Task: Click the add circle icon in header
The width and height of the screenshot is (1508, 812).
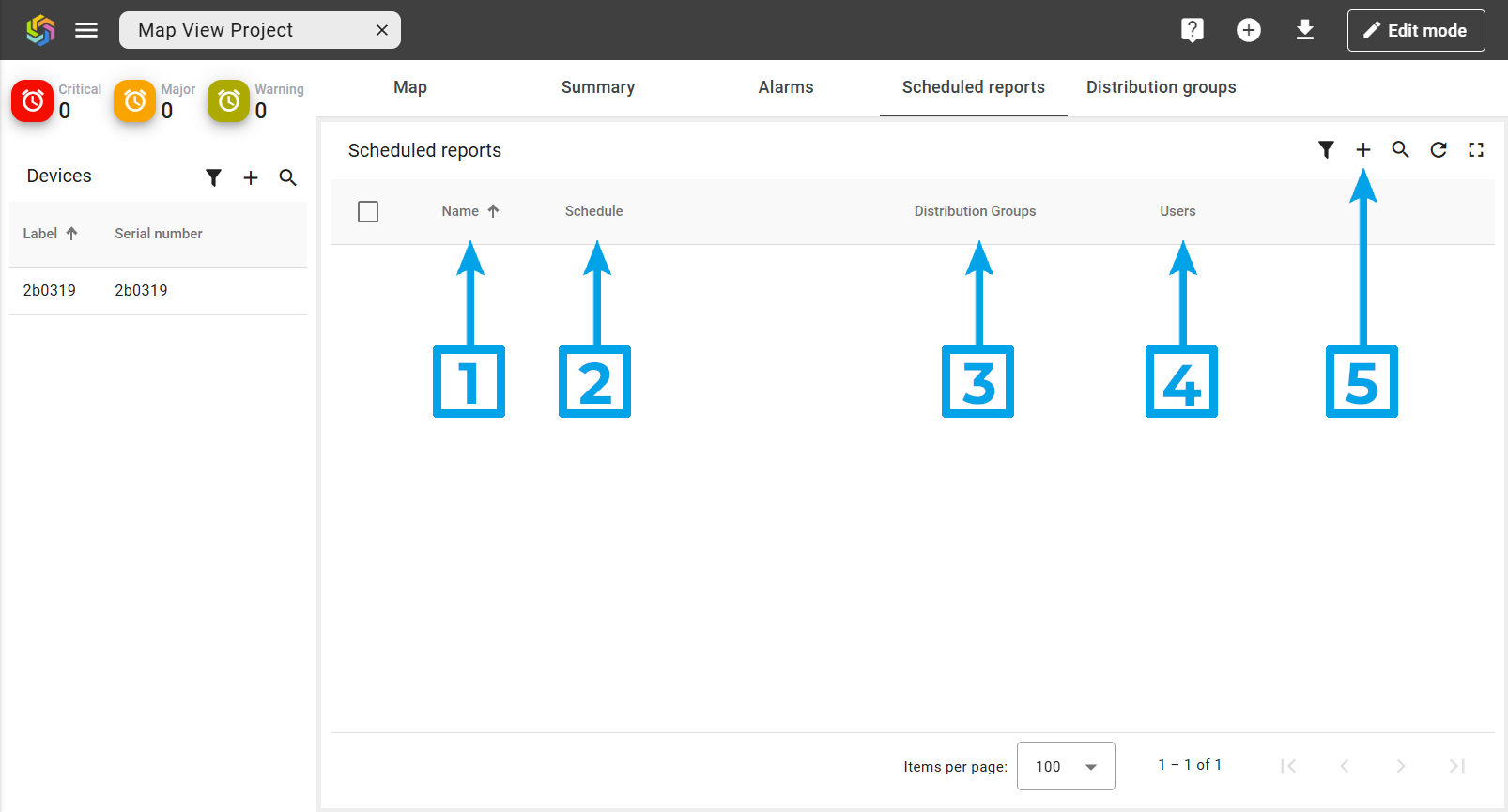Action: click(x=1248, y=30)
